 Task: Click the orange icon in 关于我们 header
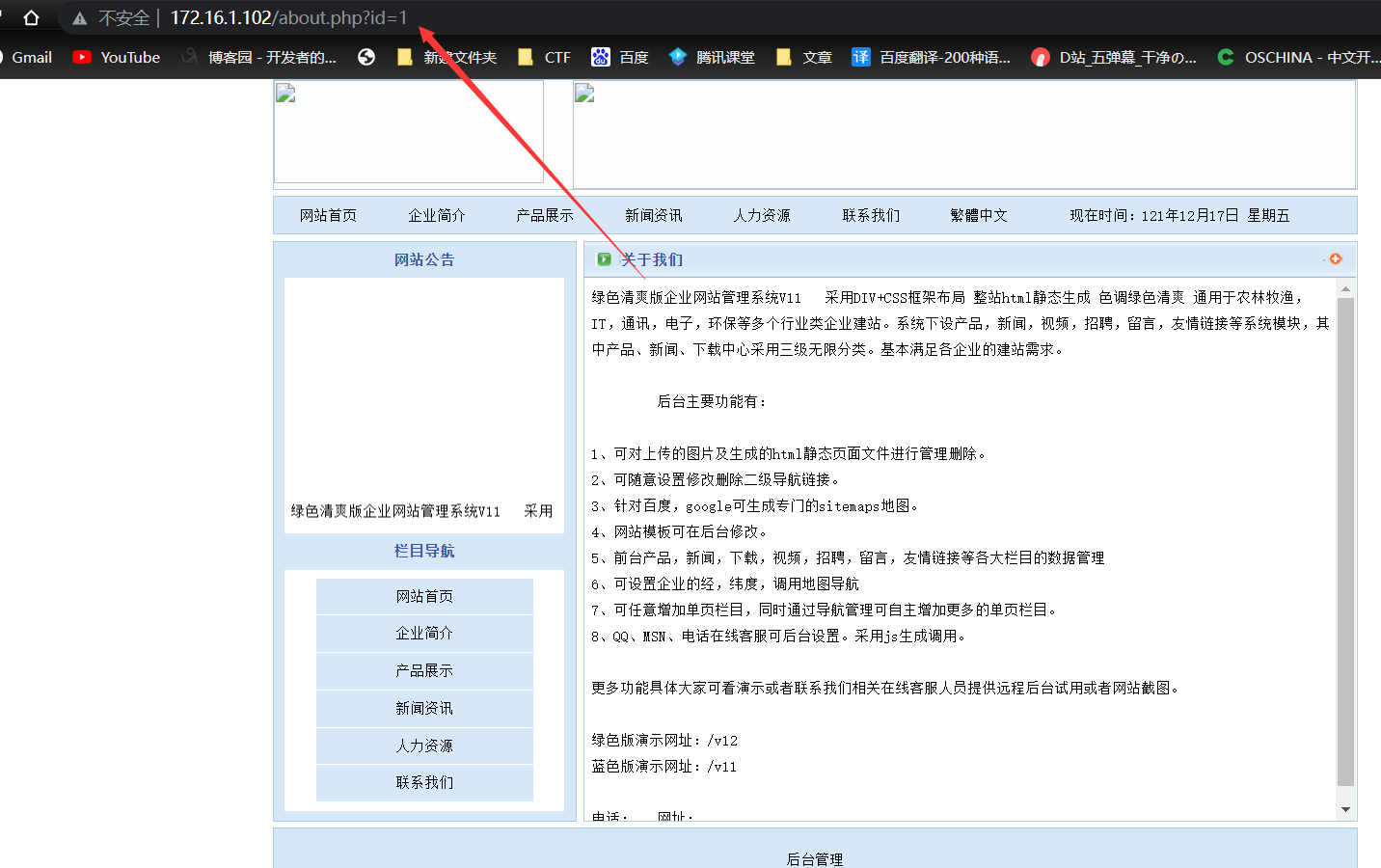tap(1336, 258)
